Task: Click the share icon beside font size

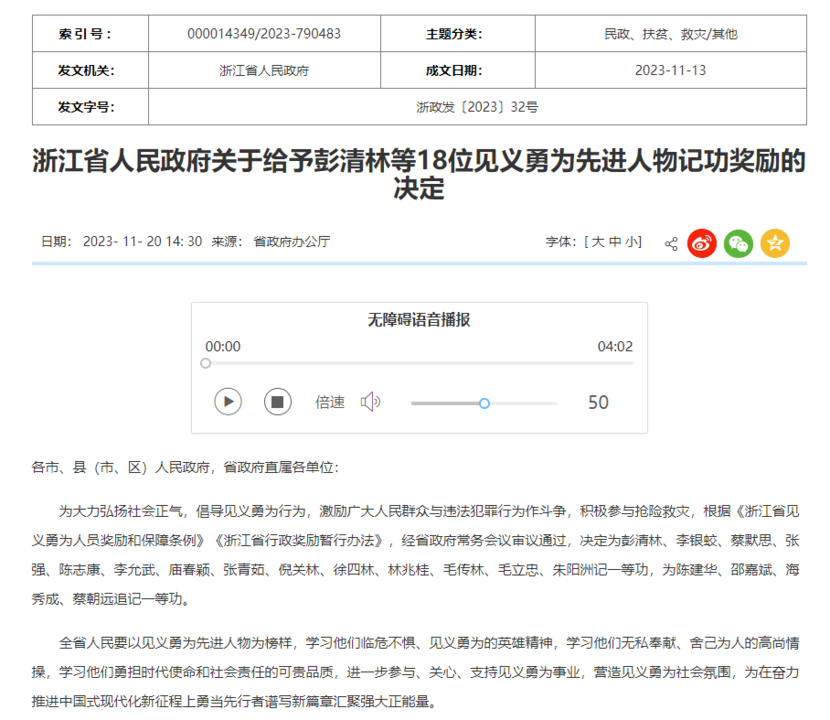Action: coord(671,243)
